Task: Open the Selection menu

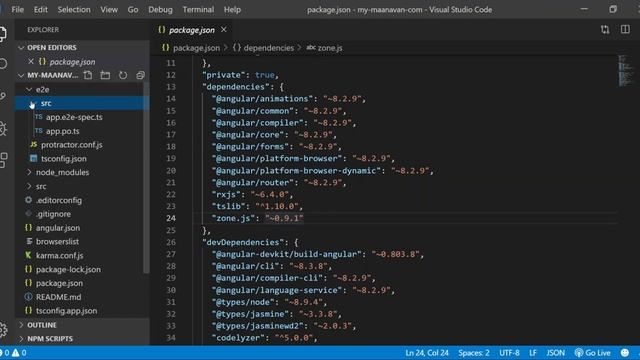Action: tap(74, 9)
